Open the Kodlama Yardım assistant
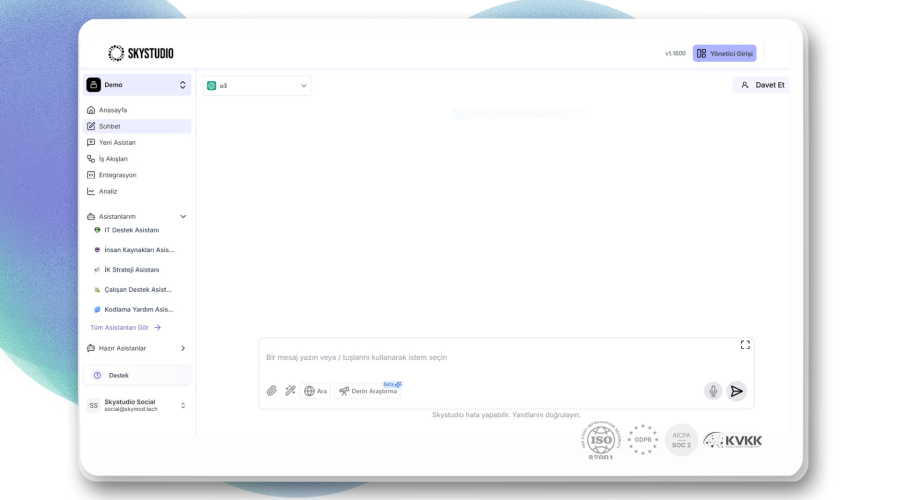 (x=138, y=309)
